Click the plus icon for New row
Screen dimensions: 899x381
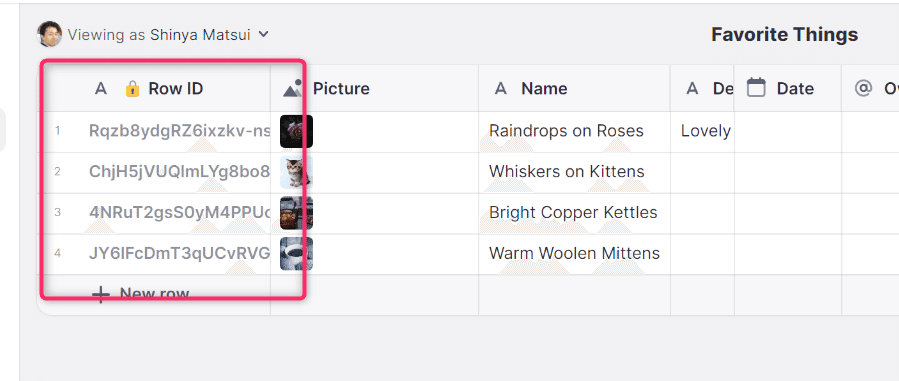[x=101, y=294]
